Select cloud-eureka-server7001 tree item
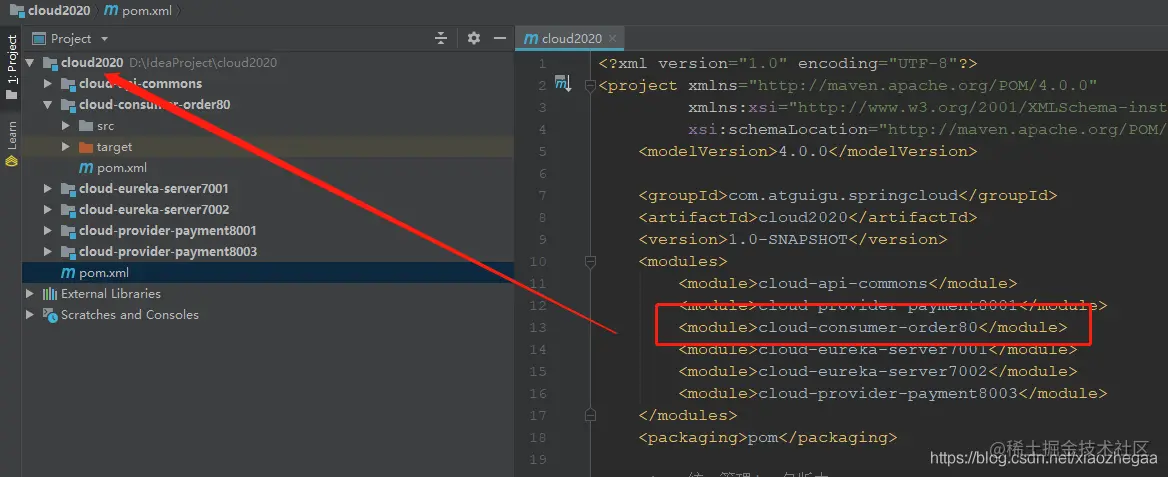Viewport: 1168px width, 477px height. pyautogui.click(x=153, y=189)
